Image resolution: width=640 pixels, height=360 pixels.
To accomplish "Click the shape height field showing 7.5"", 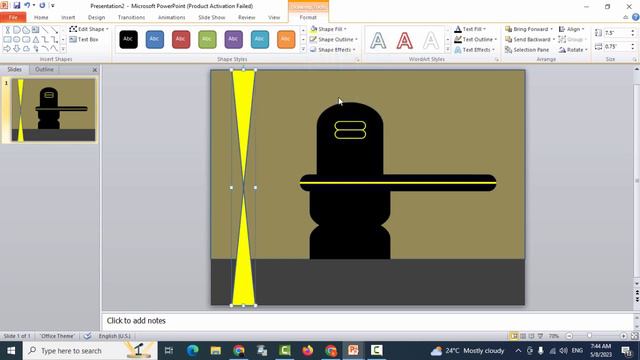I will tap(617, 33).
